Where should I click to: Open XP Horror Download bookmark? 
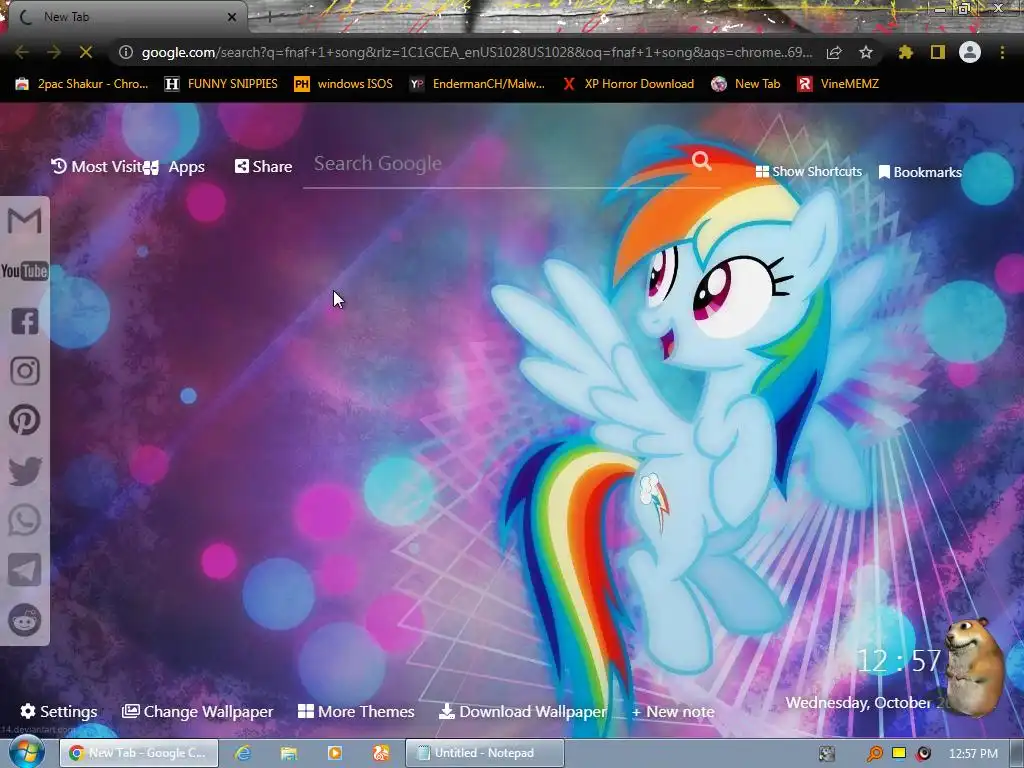click(x=628, y=84)
